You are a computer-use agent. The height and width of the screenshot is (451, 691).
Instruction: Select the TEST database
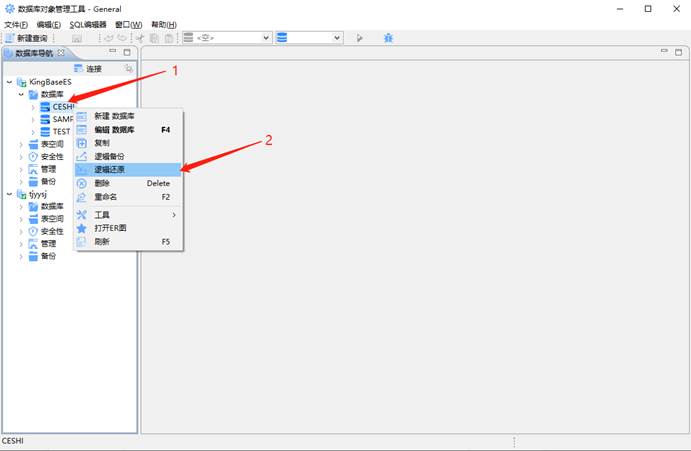[x=61, y=131]
